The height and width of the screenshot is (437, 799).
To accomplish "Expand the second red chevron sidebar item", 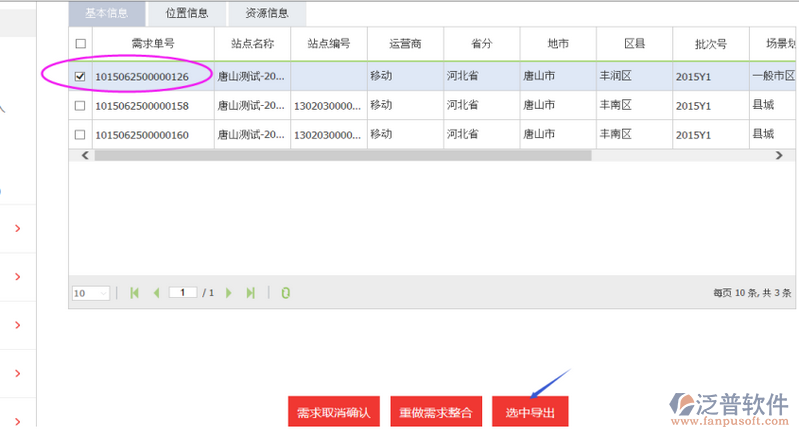I will [17, 277].
